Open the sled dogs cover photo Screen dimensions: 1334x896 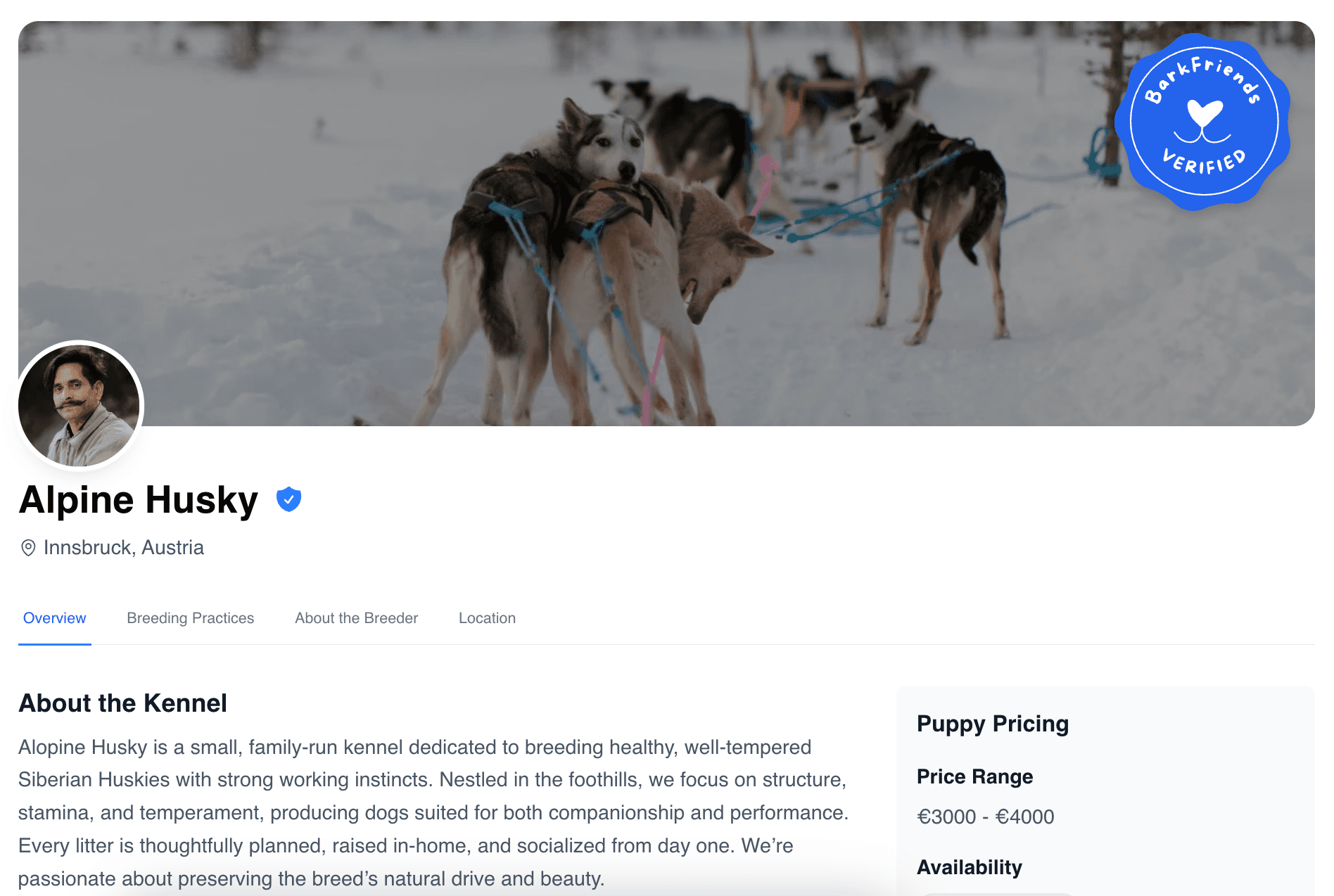coord(666,223)
